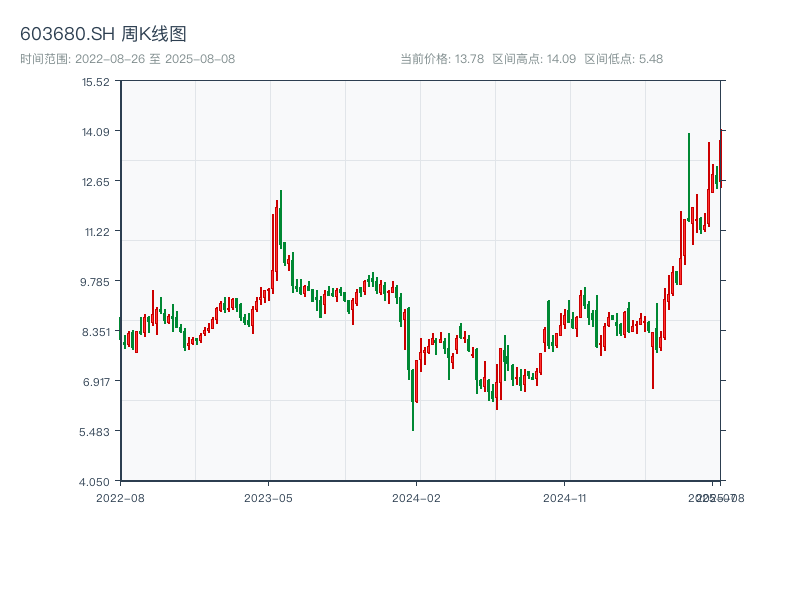Click the 15.52 y-axis price label
The width and height of the screenshot is (800, 600).
point(96,81)
